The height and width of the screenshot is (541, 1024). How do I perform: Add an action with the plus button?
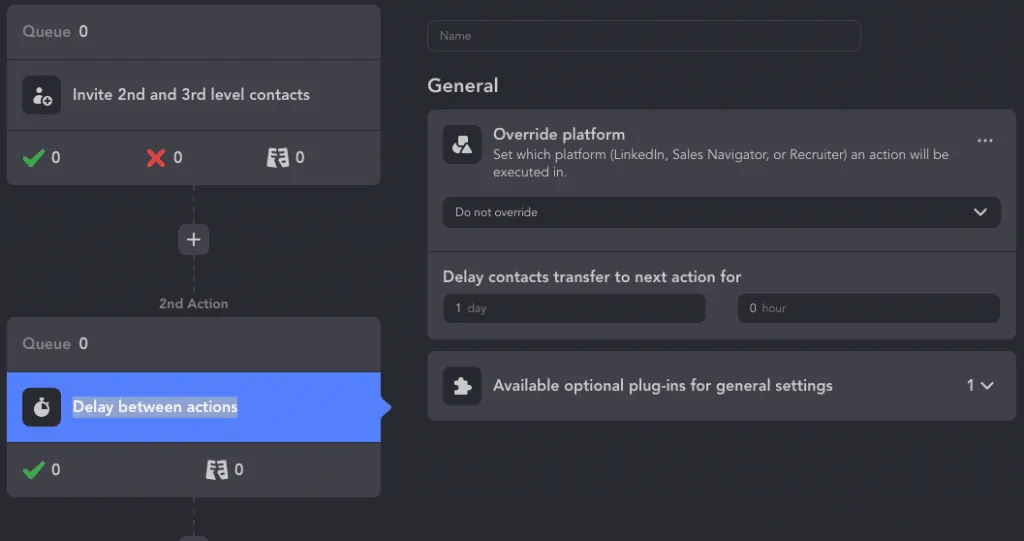(x=193, y=240)
